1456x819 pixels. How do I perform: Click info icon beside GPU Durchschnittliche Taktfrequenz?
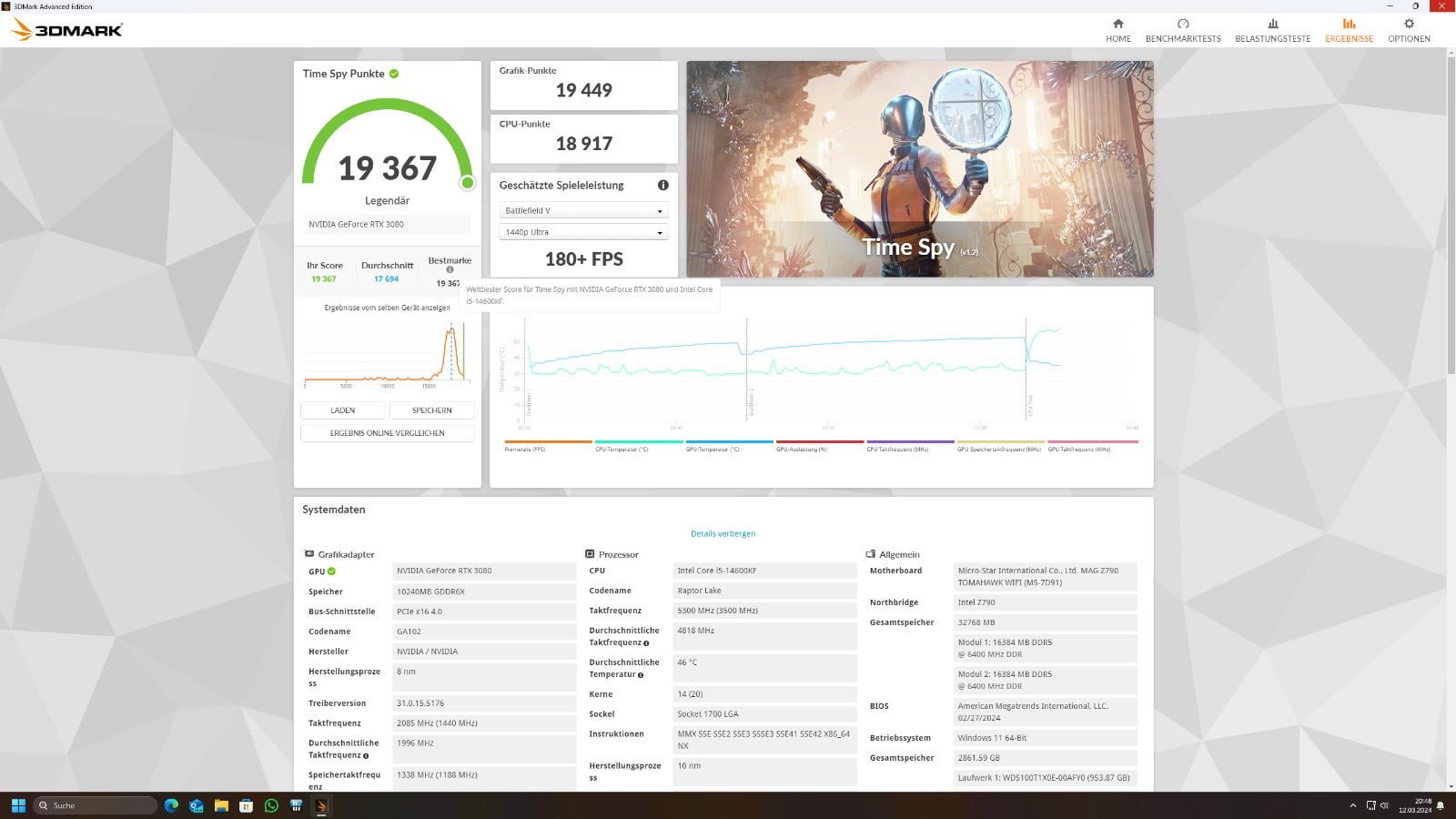point(366,756)
